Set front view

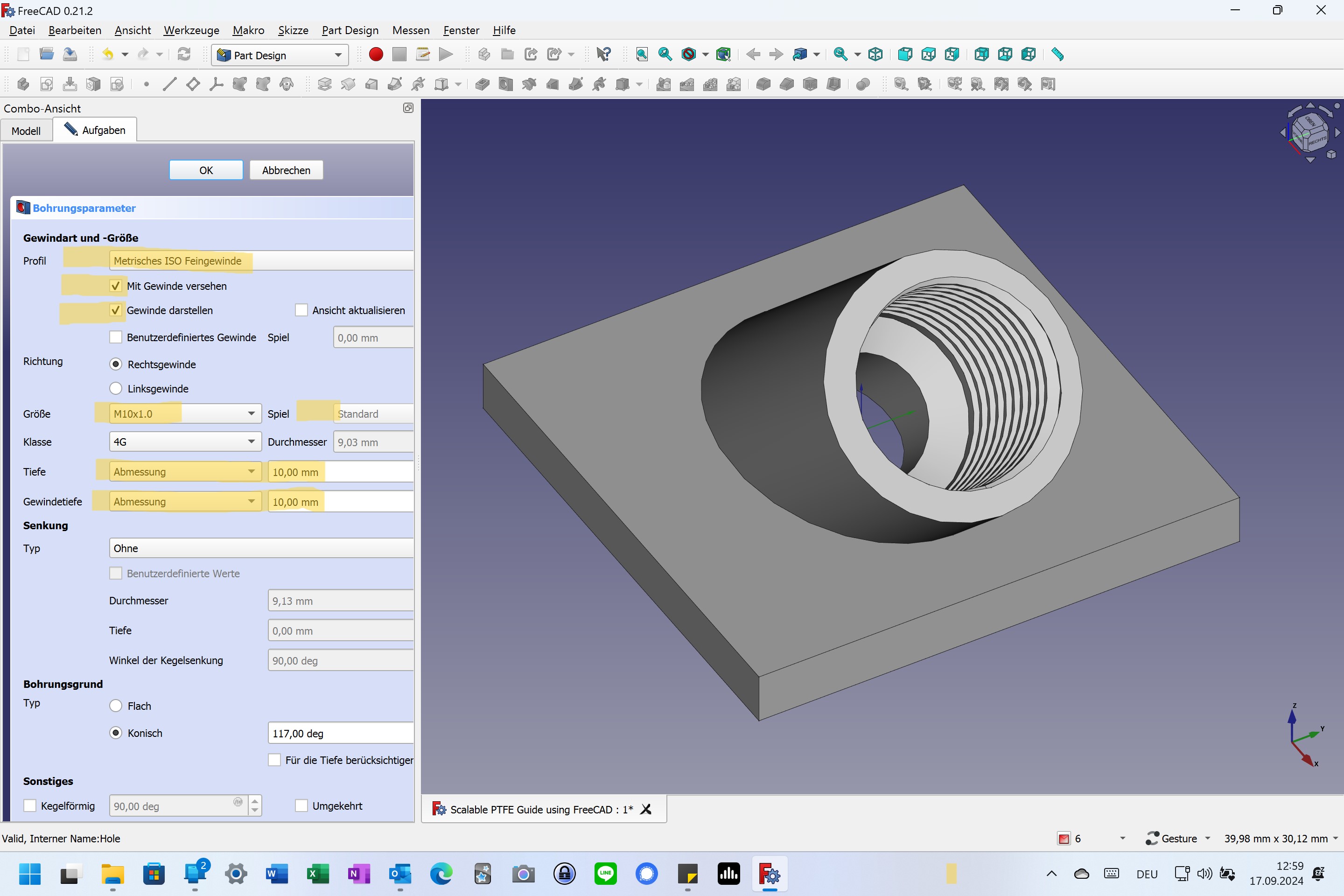(x=905, y=54)
